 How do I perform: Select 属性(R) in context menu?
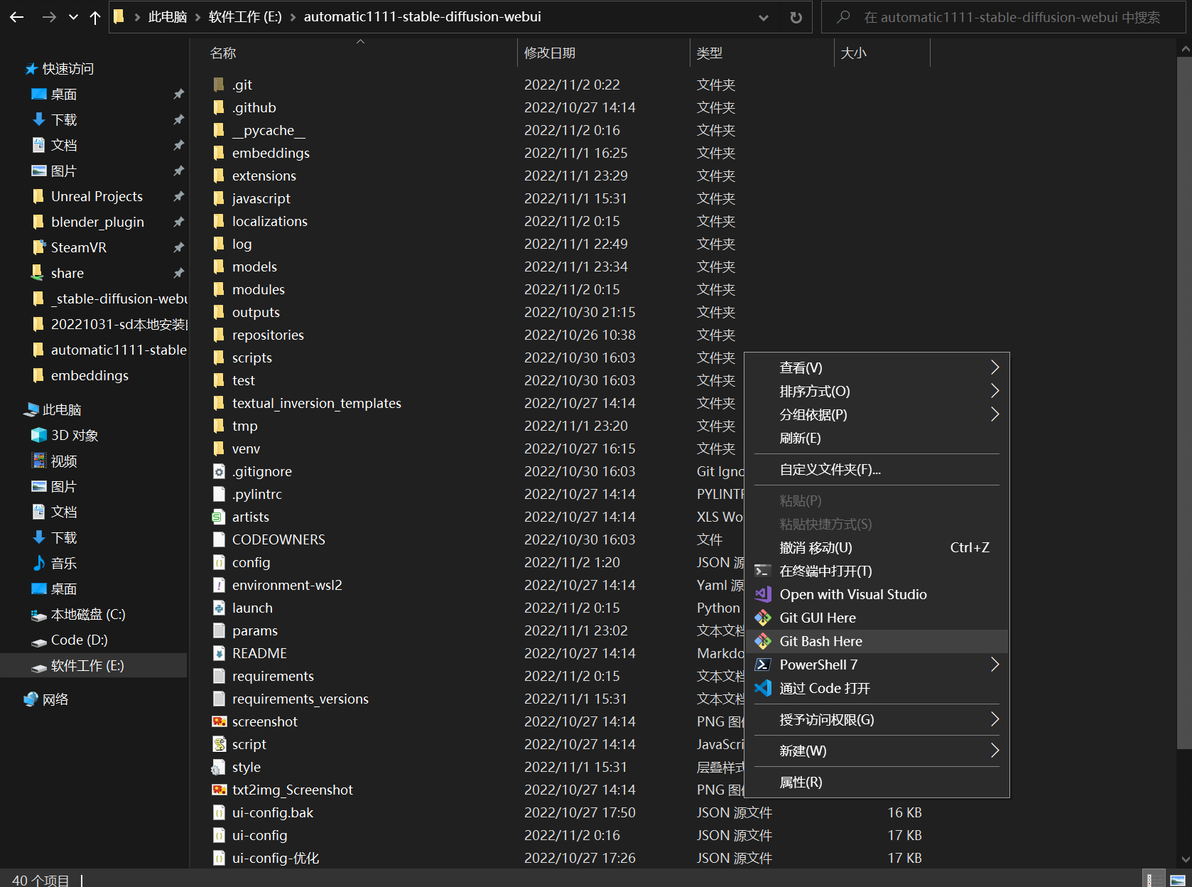[x=877, y=782]
